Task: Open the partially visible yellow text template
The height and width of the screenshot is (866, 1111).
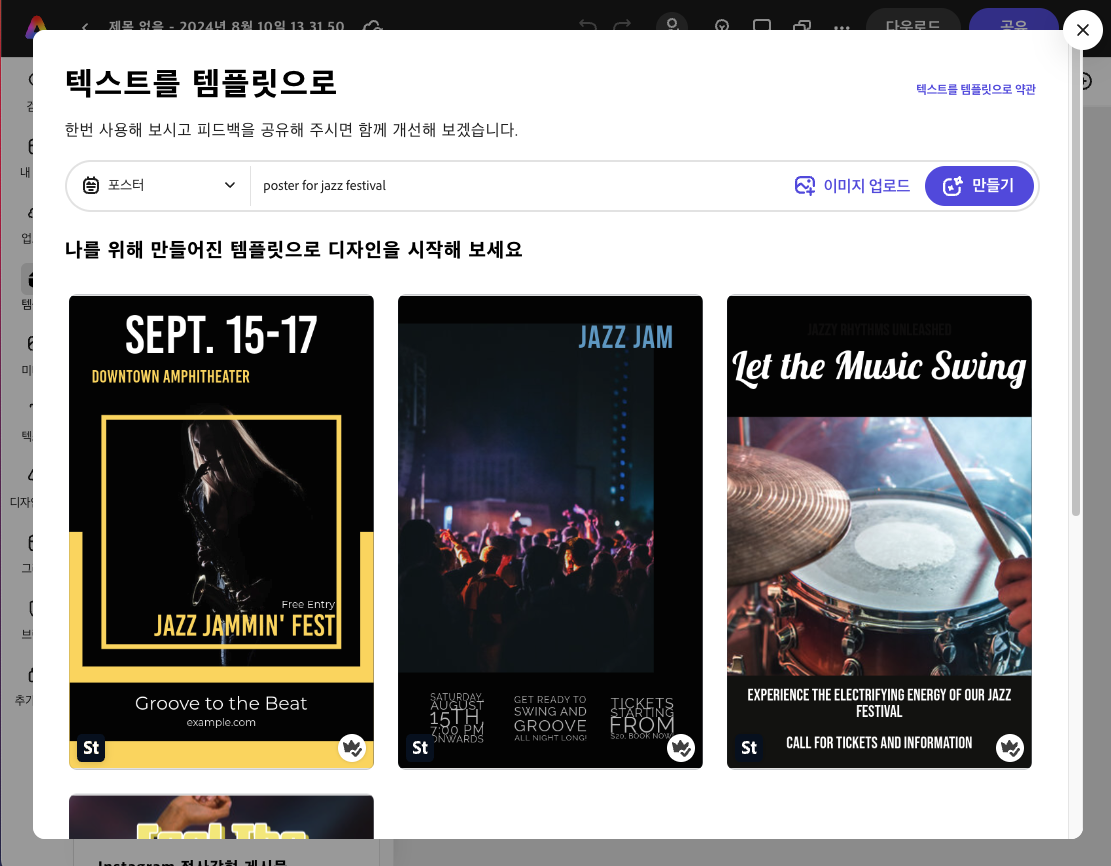Action: (221, 816)
